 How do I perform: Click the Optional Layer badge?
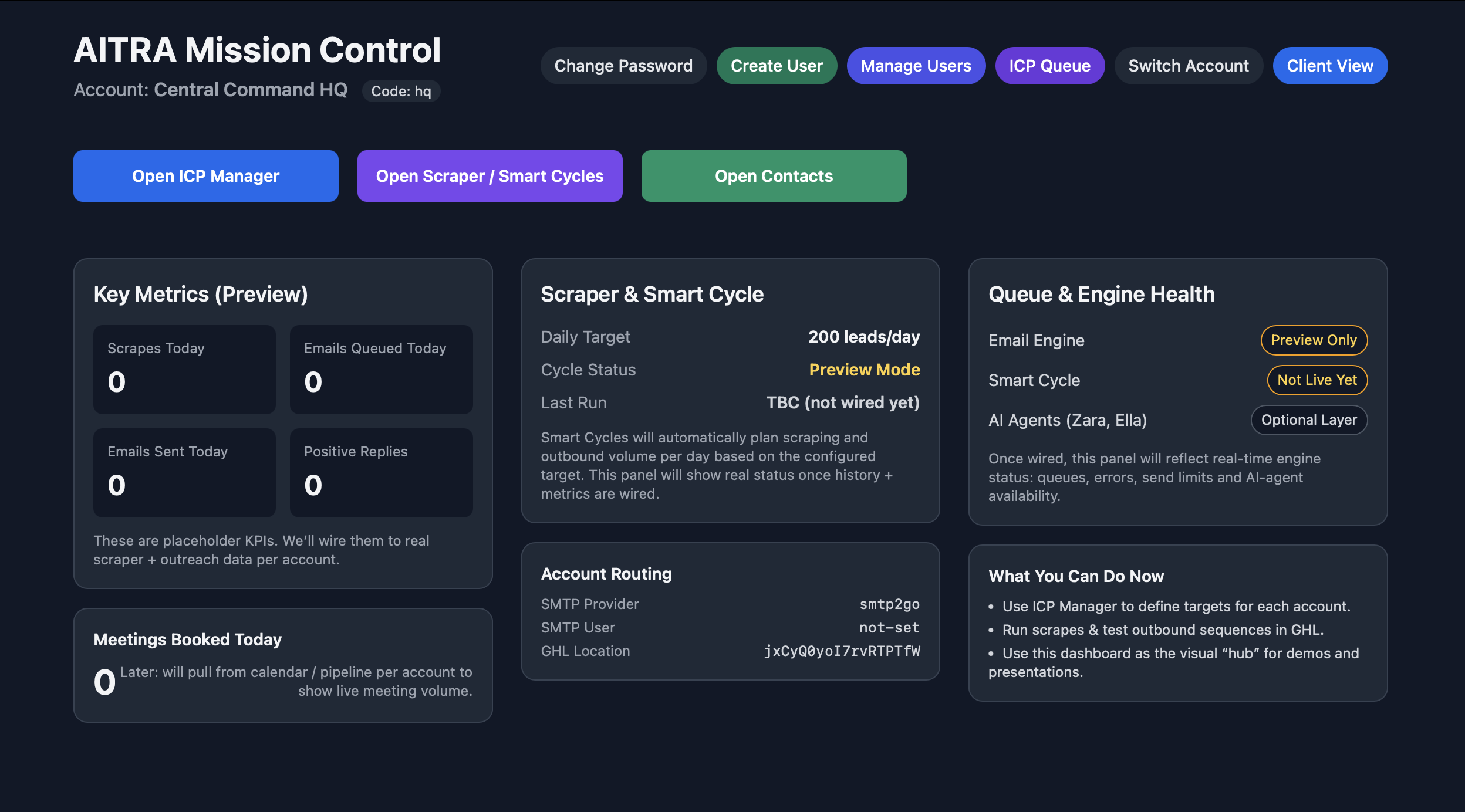(x=1309, y=420)
